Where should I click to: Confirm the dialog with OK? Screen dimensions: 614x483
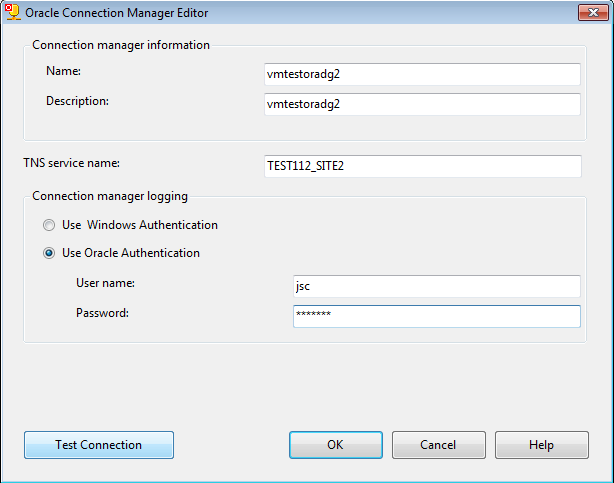coord(335,445)
